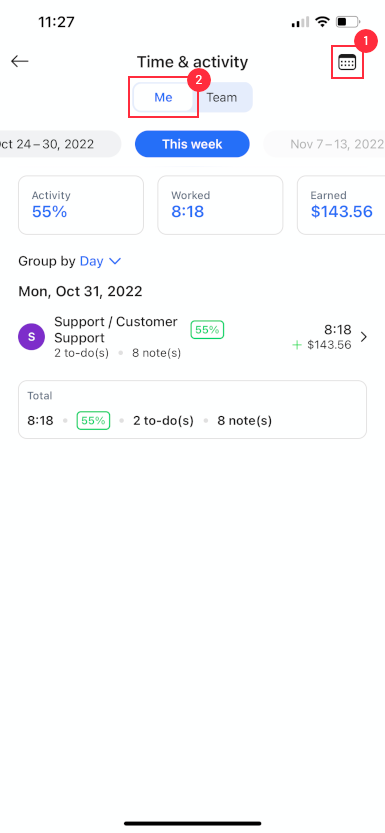This screenshot has width=385, height=833.
Task: Tap the Activity 55% summary card
Action: 81,205
